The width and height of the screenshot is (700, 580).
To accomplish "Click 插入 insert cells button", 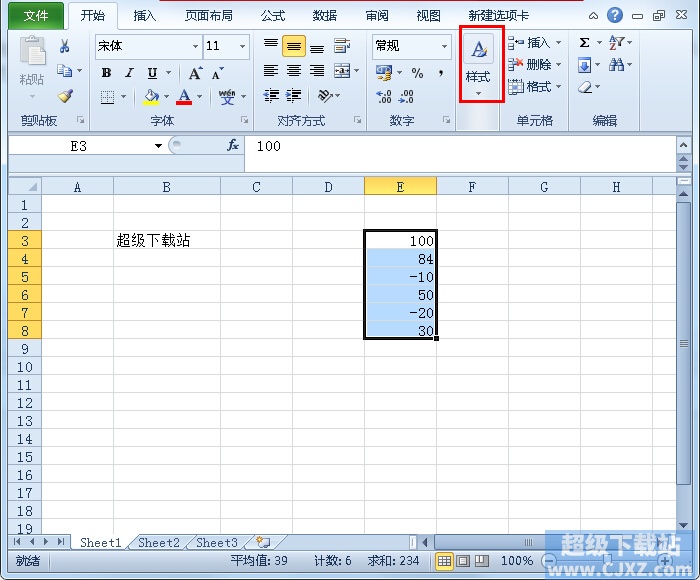I will point(535,43).
